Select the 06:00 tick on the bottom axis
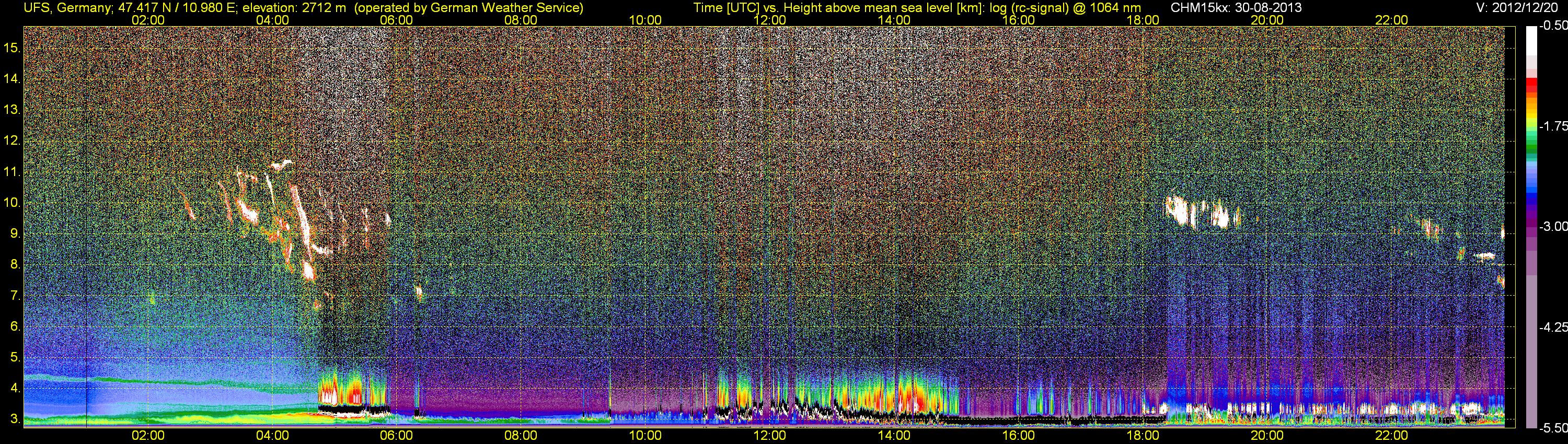This screenshot has width=1568, height=444. [396, 436]
